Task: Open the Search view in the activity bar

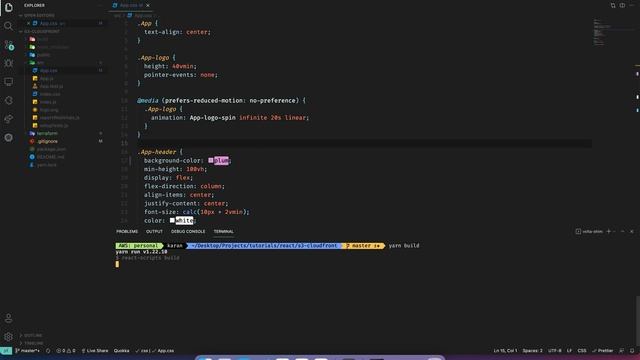Action: pyautogui.click(x=9, y=26)
